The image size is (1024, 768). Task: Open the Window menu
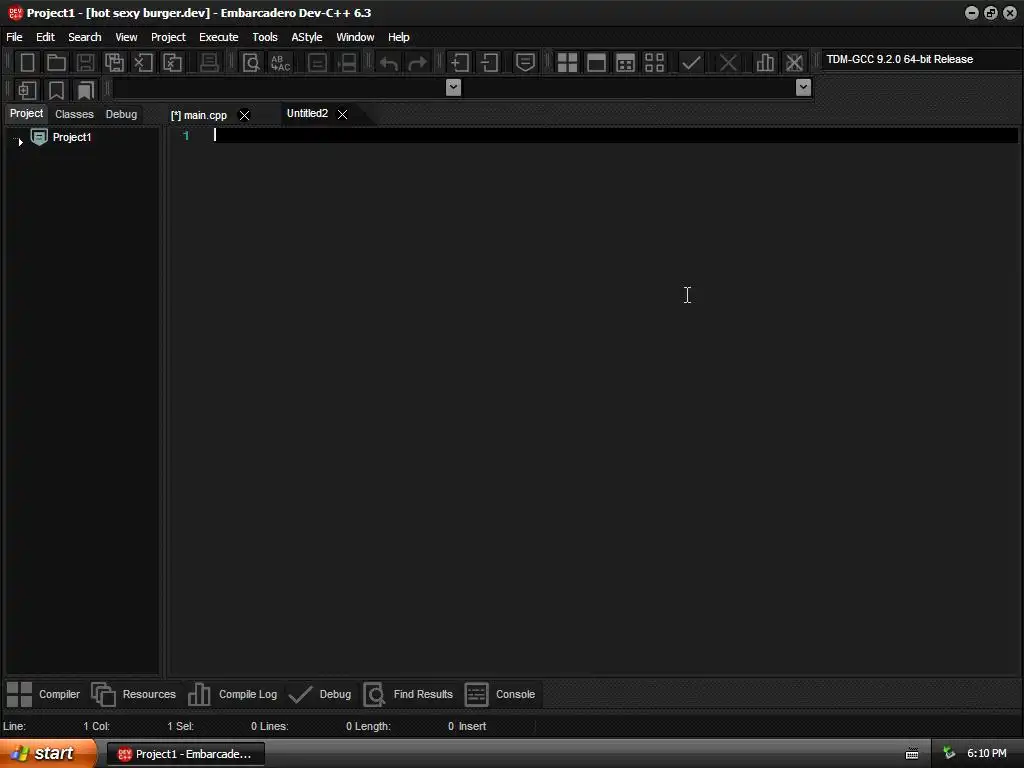pos(355,37)
